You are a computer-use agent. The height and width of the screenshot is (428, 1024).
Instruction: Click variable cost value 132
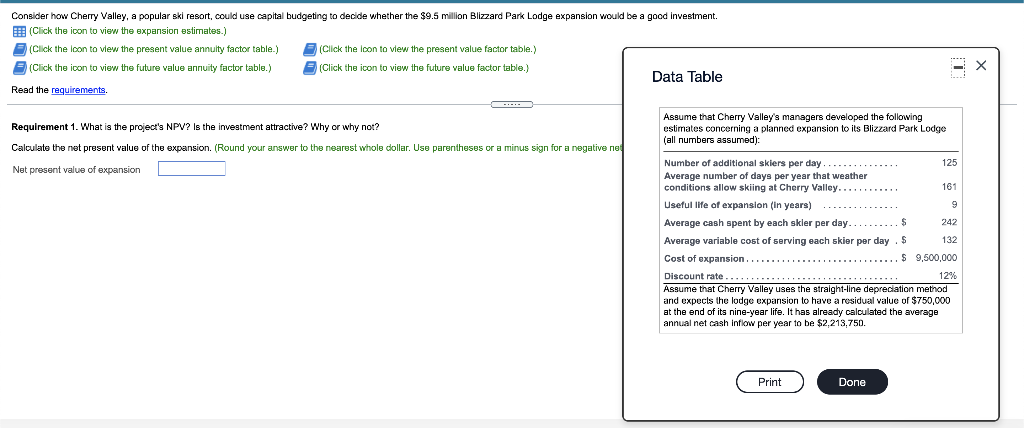949,240
